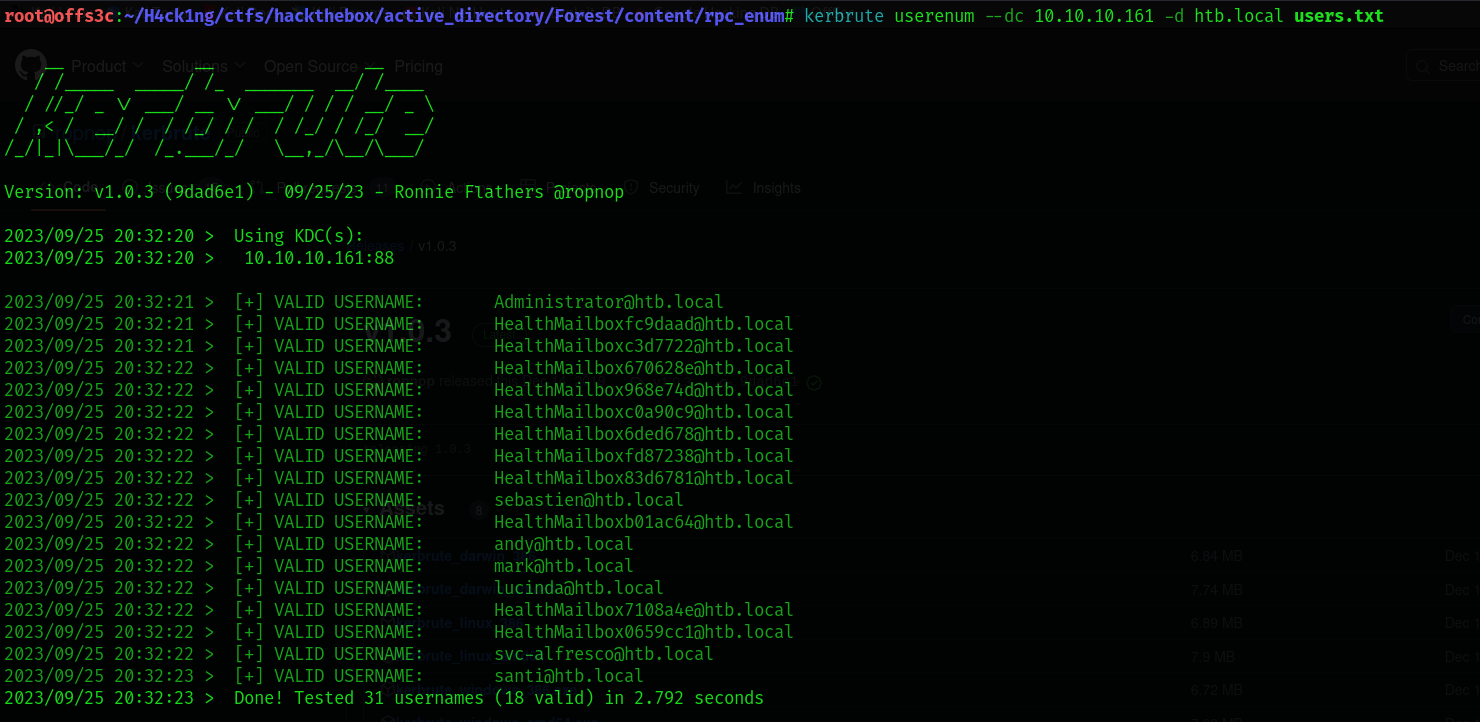Click the verified checkmark icon near release
The width and height of the screenshot is (1480, 722).
click(x=814, y=382)
